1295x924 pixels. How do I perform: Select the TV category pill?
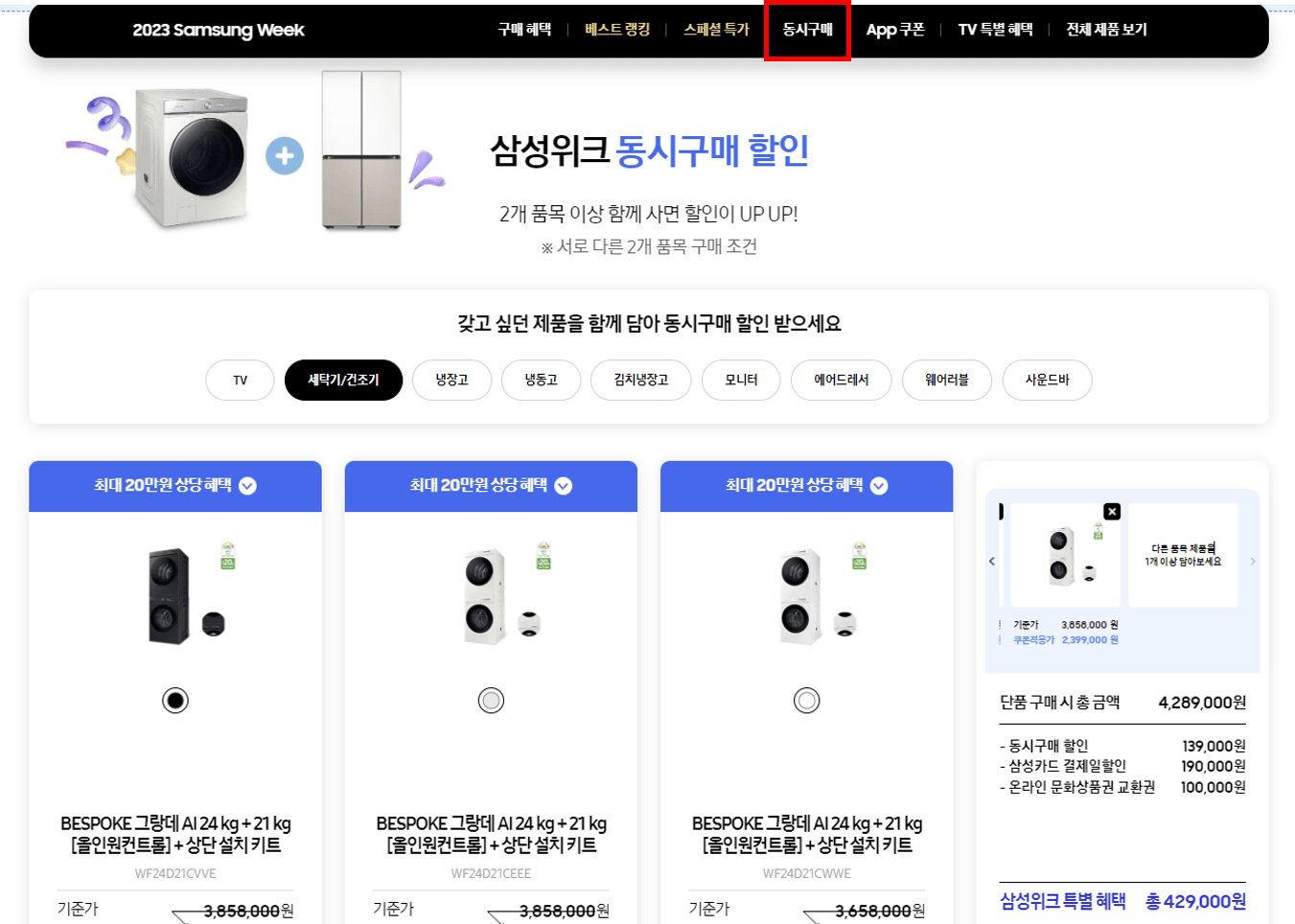pos(240,381)
